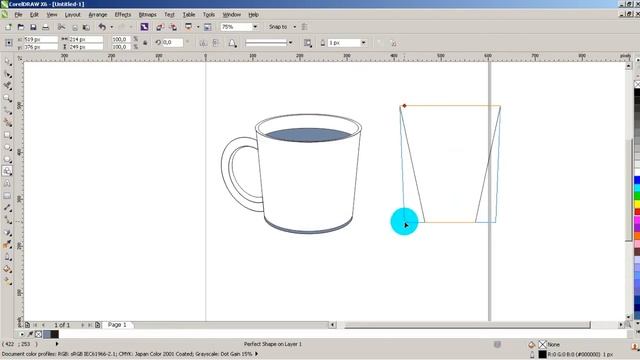640x360 pixels.
Task: Pick the red swatch in color palette
Action: click(637, 212)
